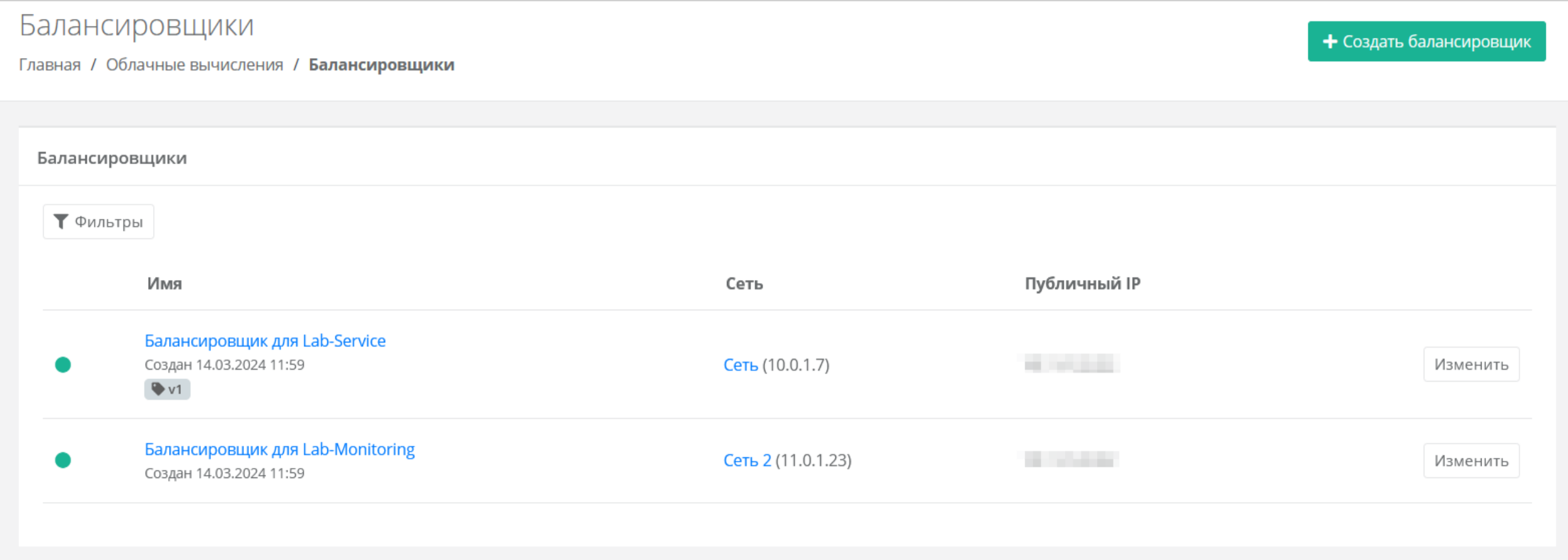Click the Имя column header
Viewport: 1568px width, 560px height.
(165, 284)
